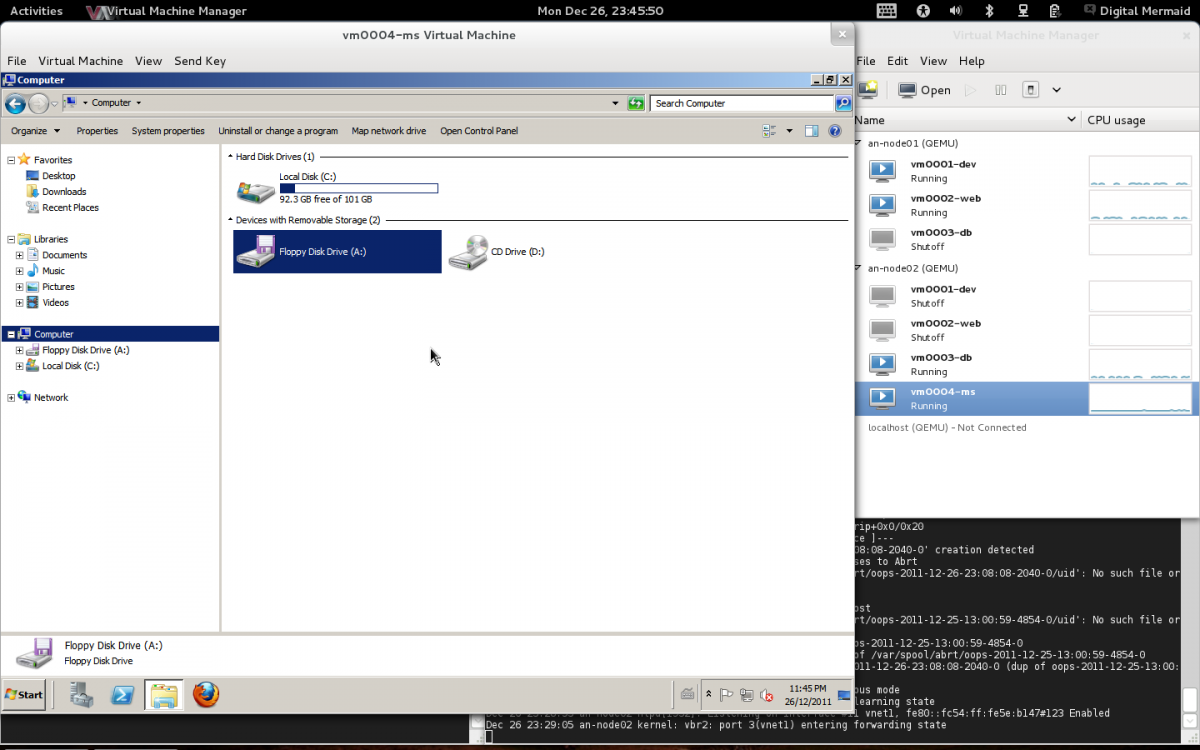Click the Open button in Virtual Machine Manager
This screenshot has height=750, width=1200.
click(925, 90)
